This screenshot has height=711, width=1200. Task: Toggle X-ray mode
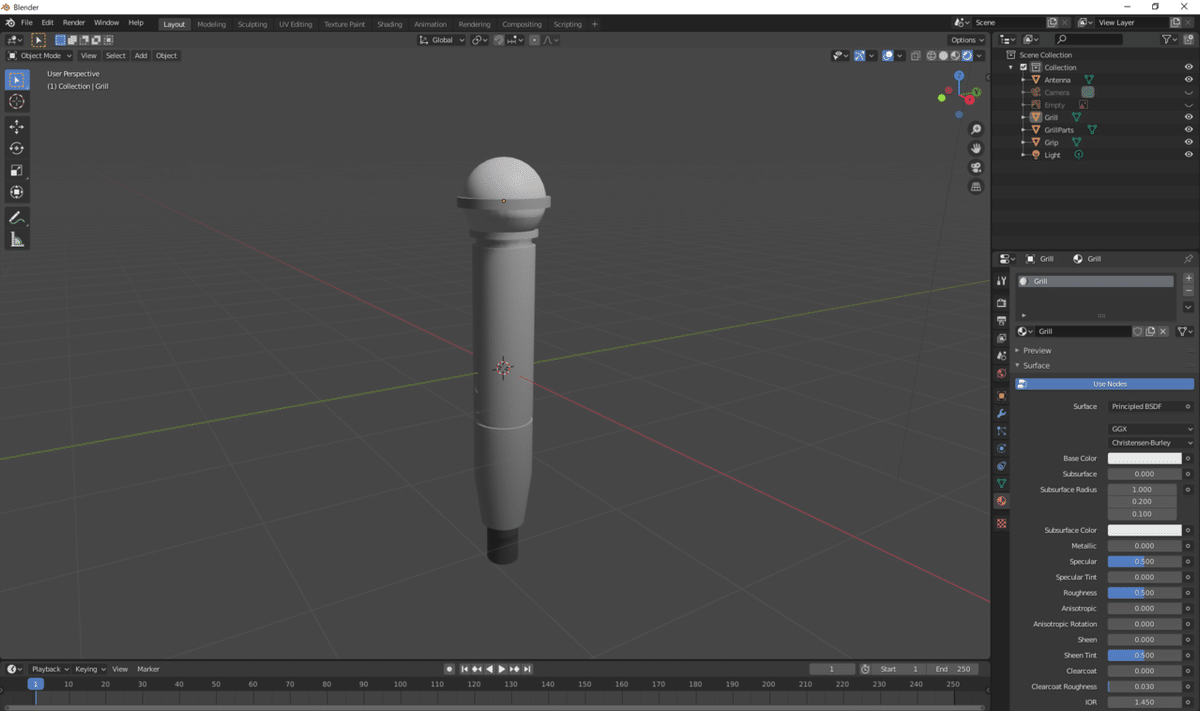[915, 56]
